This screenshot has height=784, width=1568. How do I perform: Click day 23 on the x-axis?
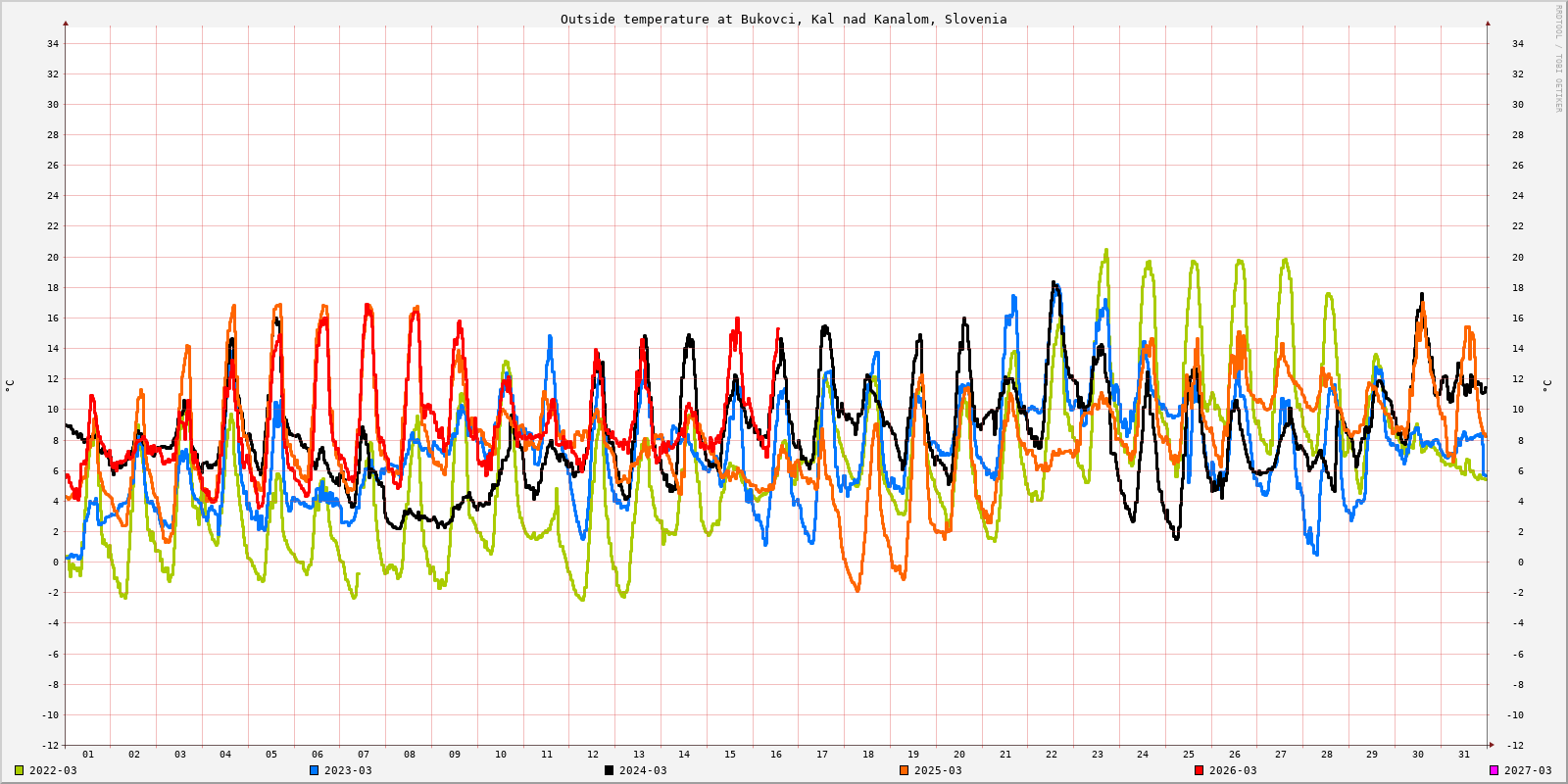tap(1098, 755)
